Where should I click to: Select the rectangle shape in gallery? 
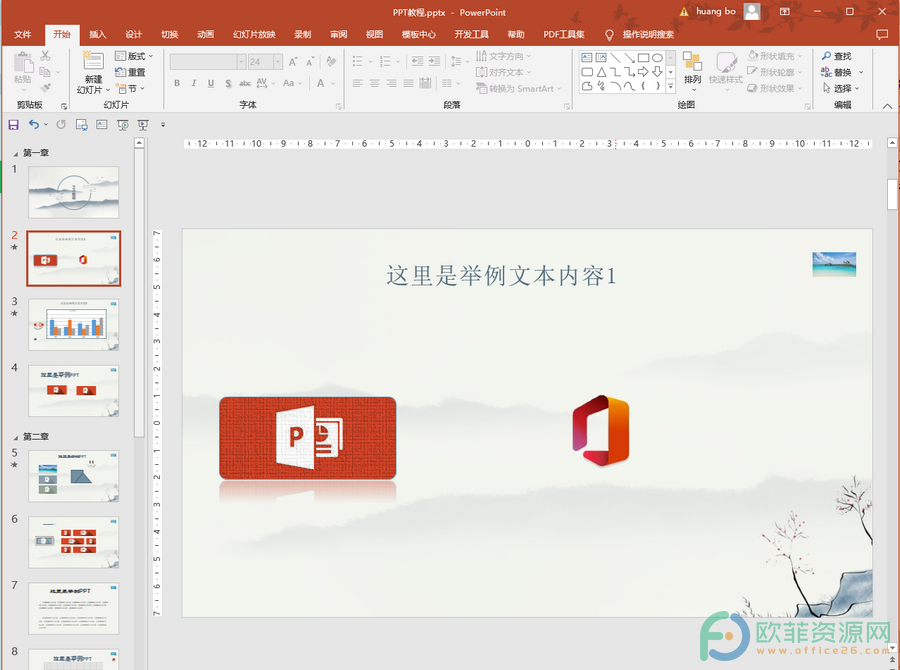pyautogui.click(x=643, y=57)
